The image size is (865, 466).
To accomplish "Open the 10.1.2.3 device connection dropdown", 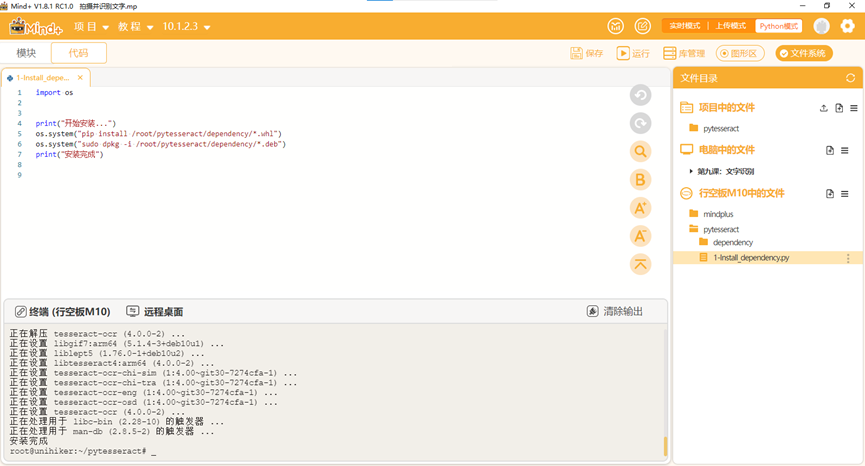I will (186, 26).
